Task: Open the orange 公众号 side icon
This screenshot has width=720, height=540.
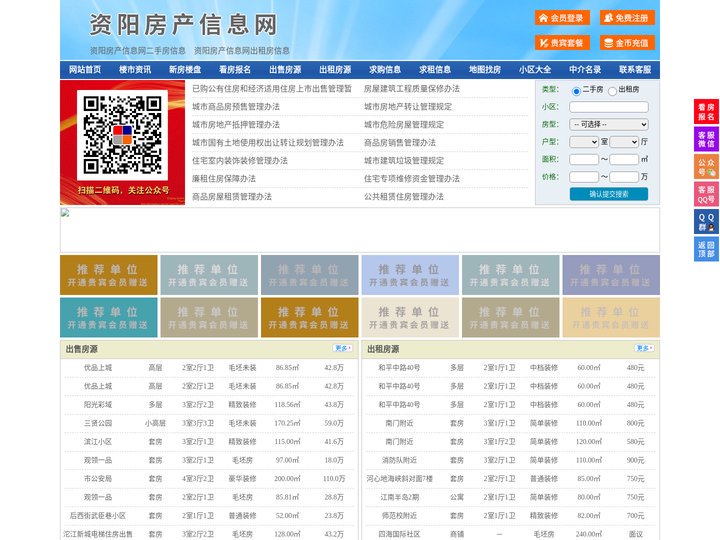Action: click(706, 167)
